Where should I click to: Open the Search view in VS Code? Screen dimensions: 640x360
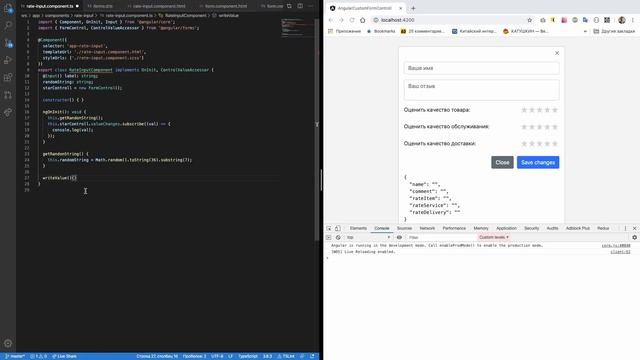8,25
